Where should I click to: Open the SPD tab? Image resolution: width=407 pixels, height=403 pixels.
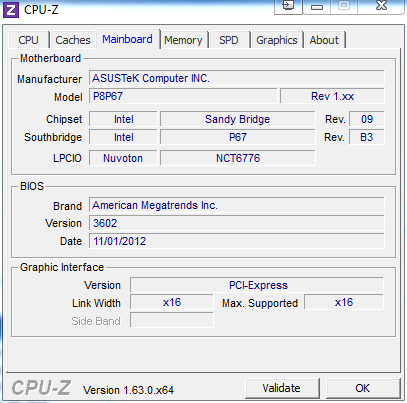(229, 40)
